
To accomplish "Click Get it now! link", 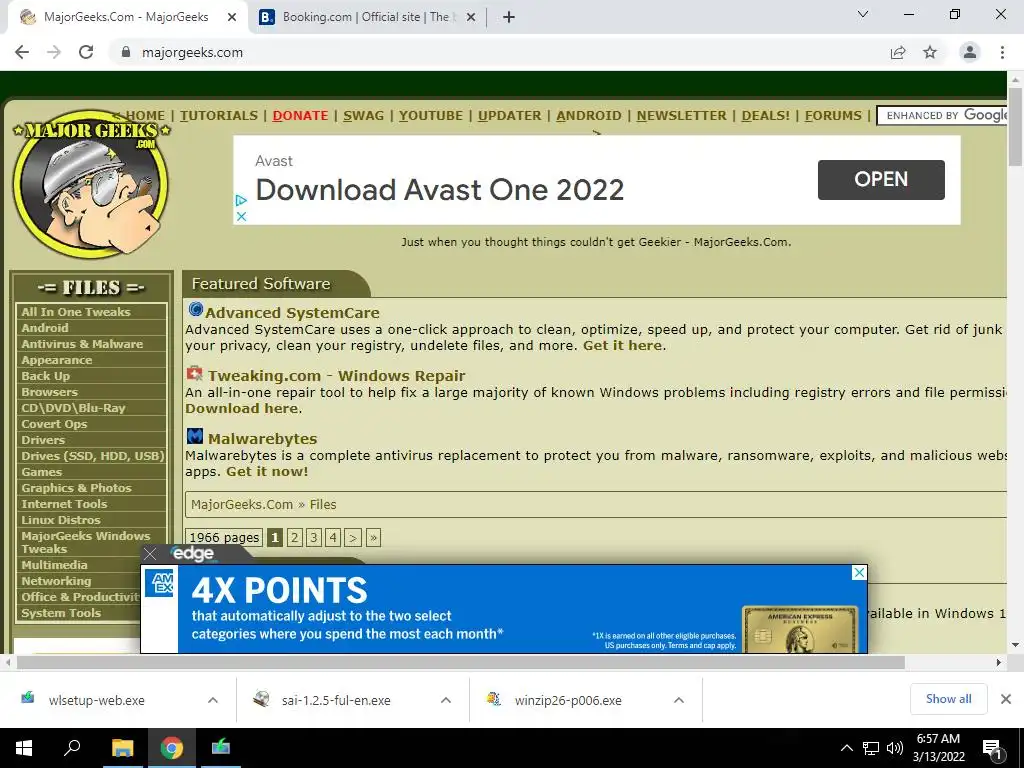I will (266, 472).
